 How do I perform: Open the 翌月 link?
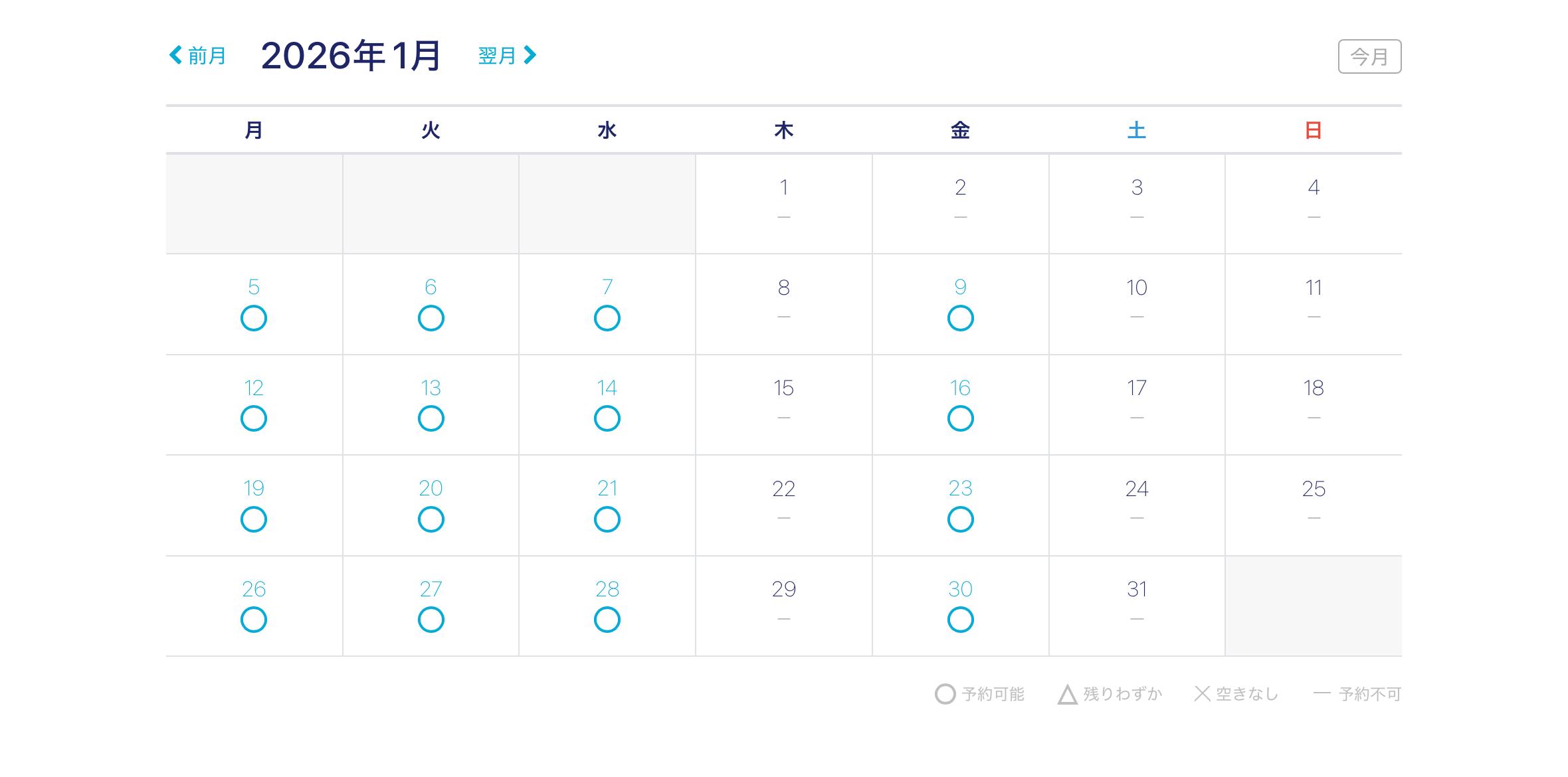[496, 54]
